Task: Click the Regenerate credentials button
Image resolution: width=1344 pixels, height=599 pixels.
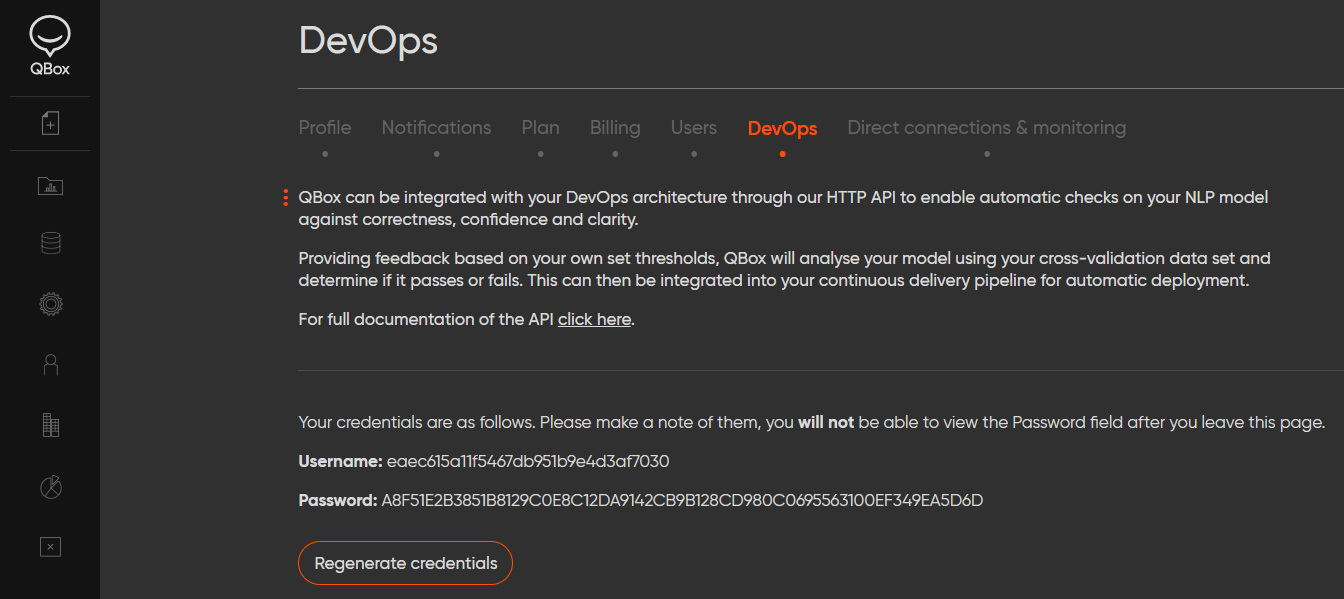Action: coord(405,563)
